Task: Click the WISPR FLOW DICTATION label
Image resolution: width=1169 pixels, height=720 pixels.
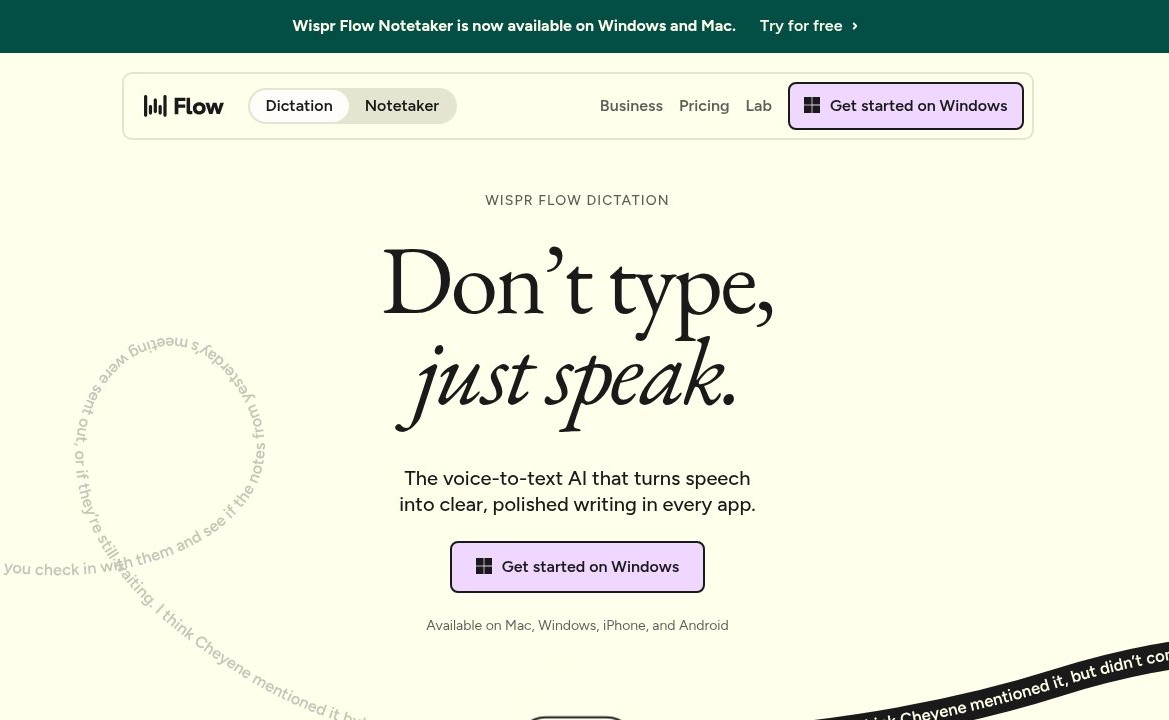Action: click(x=577, y=200)
